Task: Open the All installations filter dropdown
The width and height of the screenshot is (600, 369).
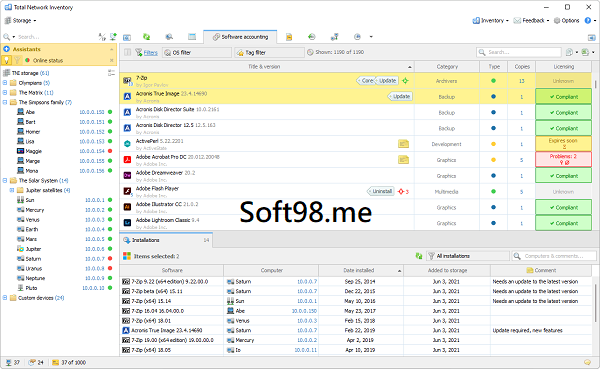Action: (x=468, y=256)
